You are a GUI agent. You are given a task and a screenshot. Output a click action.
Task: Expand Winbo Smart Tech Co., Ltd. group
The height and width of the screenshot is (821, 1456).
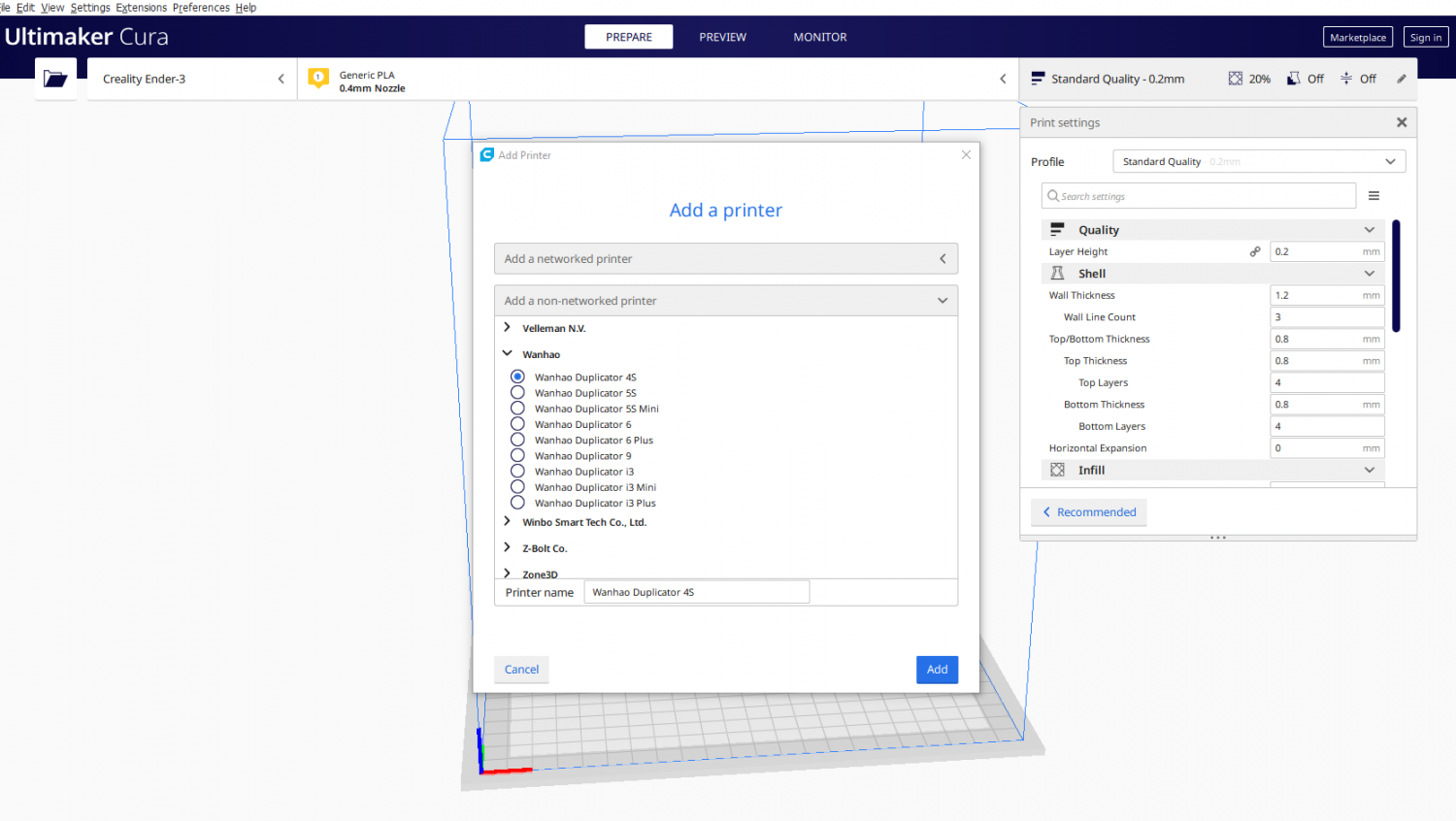pyautogui.click(x=507, y=522)
